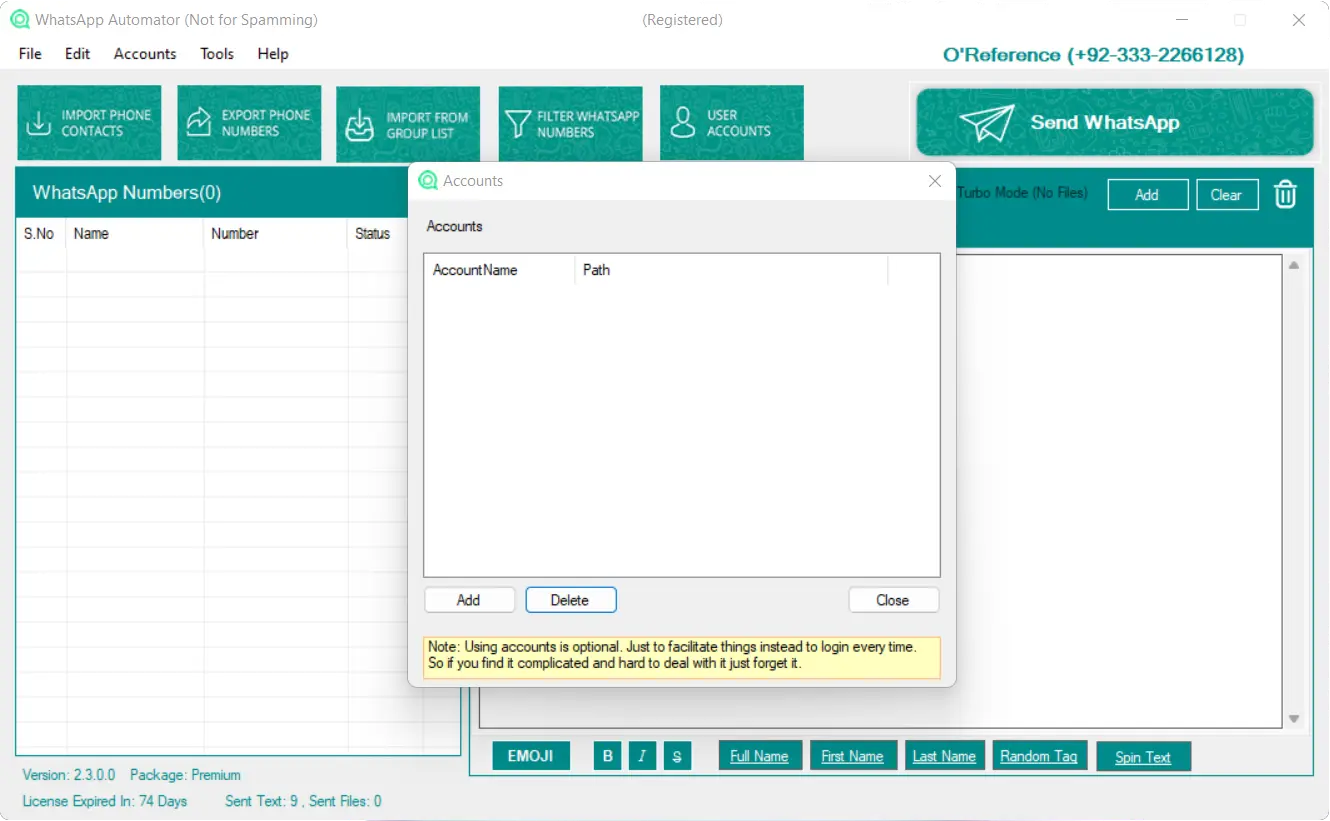Image resolution: width=1330 pixels, height=821 pixels.
Task: Click the Accounts dialog title icon
Action: tap(428, 181)
